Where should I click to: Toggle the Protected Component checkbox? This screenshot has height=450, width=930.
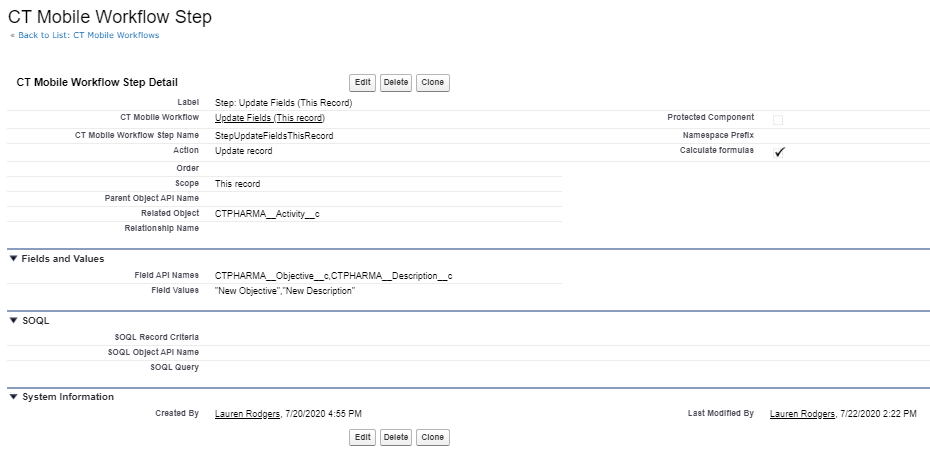pos(778,119)
